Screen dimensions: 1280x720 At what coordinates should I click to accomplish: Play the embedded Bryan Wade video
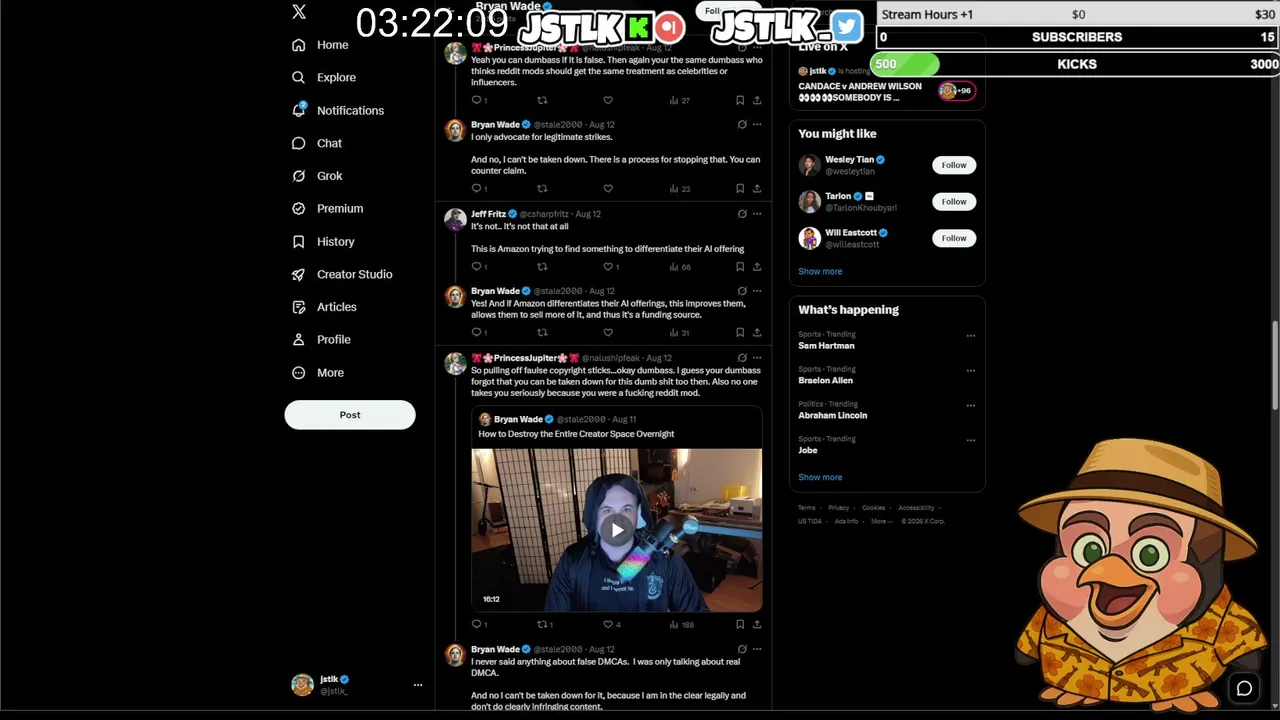point(617,530)
